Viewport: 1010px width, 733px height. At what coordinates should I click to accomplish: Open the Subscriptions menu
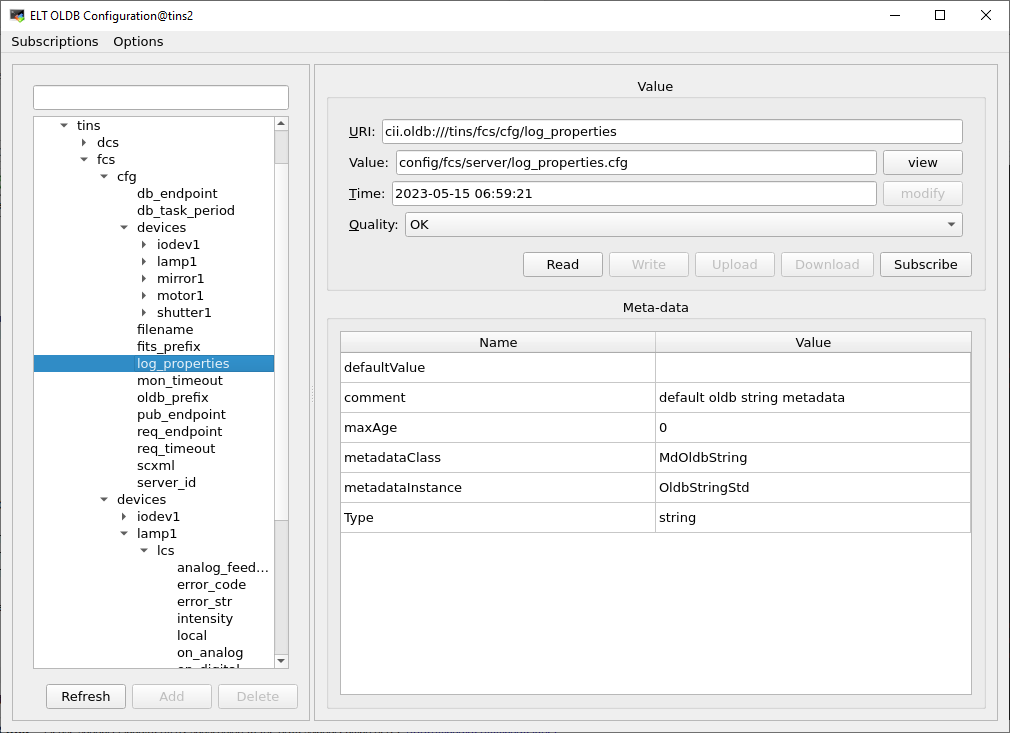click(x=54, y=41)
